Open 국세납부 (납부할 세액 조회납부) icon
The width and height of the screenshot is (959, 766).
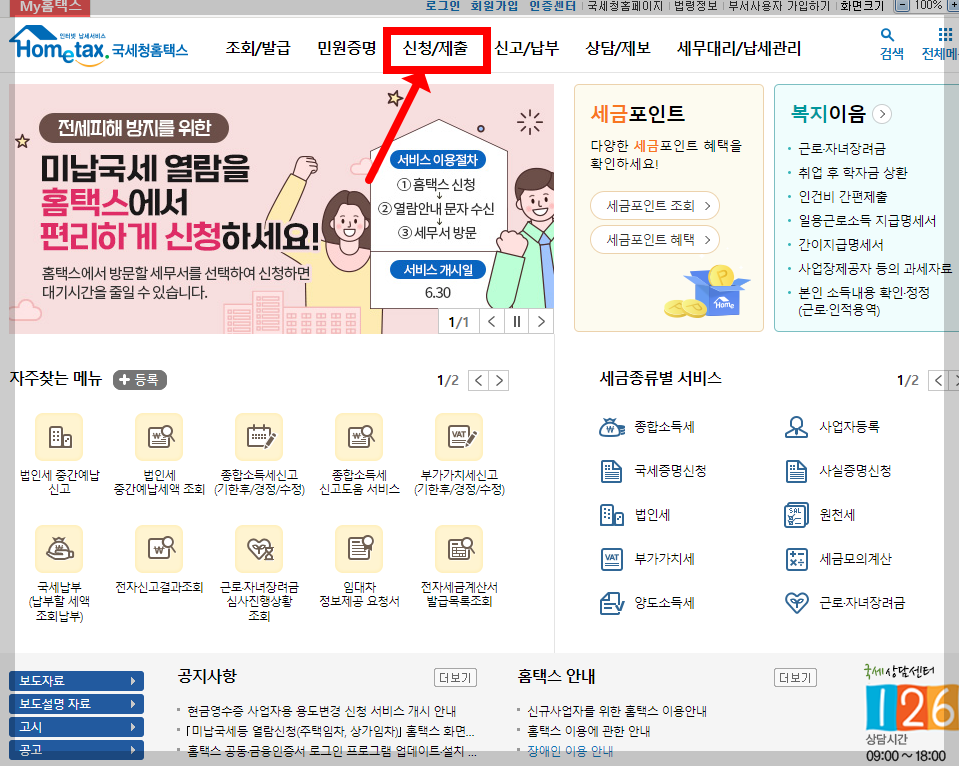59,549
